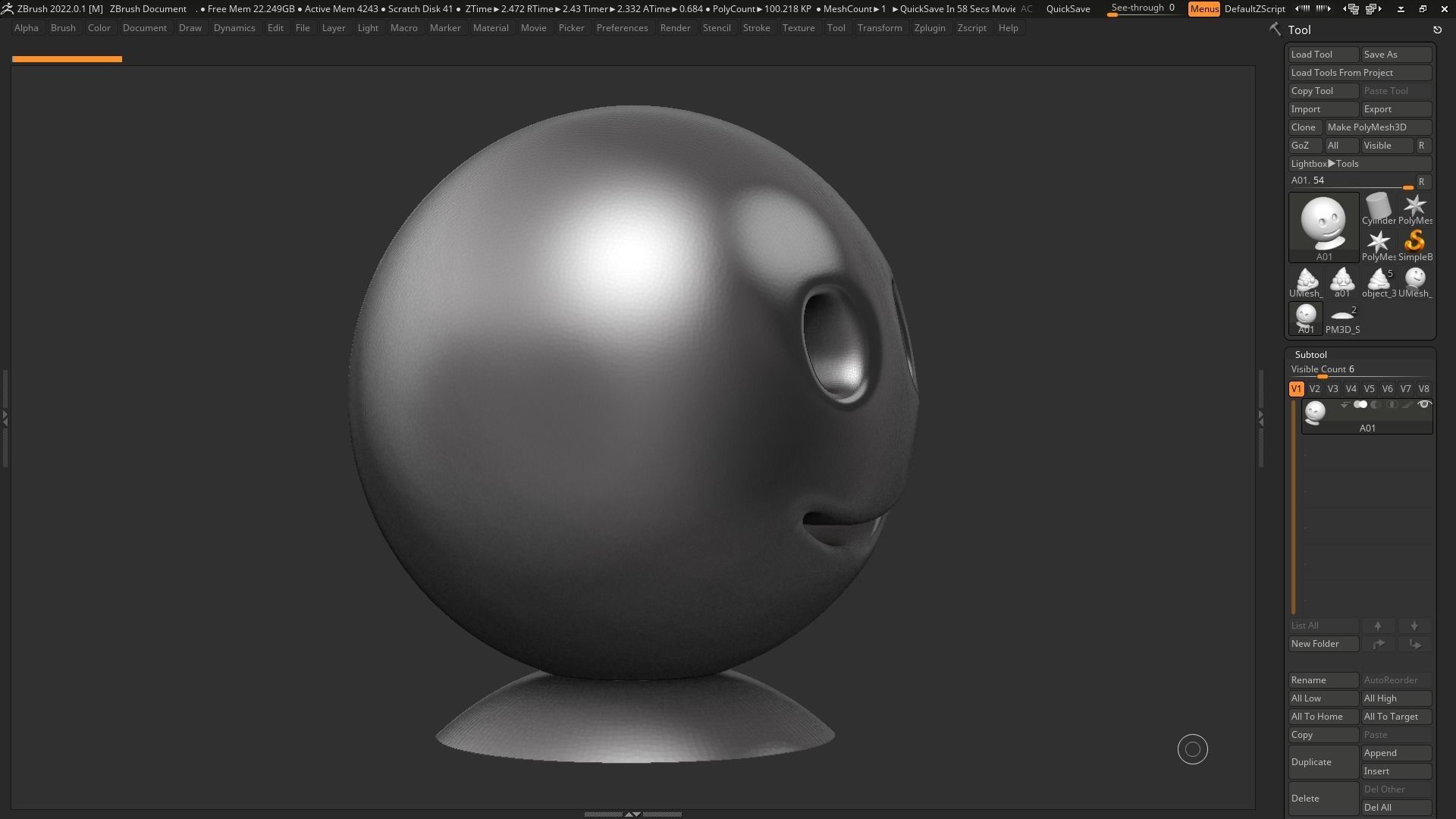The width and height of the screenshot is (1456, 819).
Task: Load previous UI layout icon
Action: coord(1351,9)
